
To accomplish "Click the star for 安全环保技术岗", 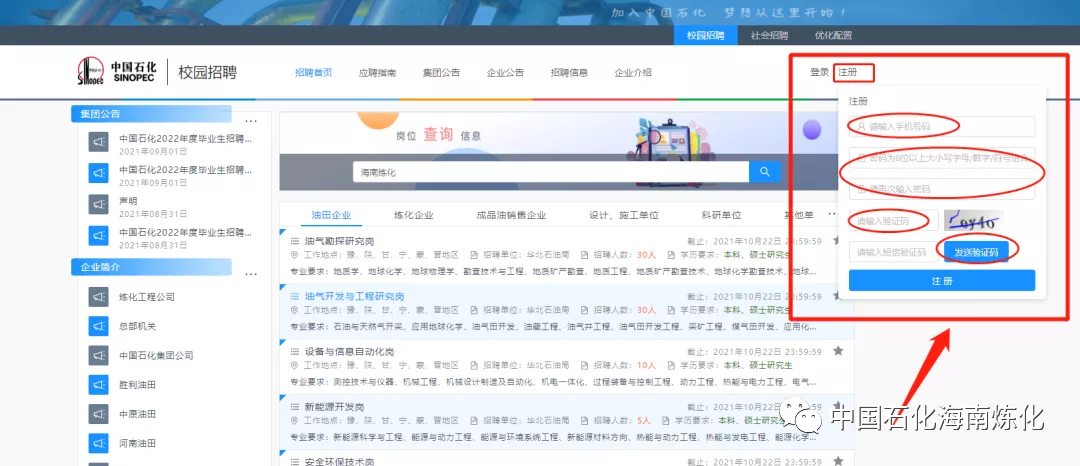I will [838, 461].
